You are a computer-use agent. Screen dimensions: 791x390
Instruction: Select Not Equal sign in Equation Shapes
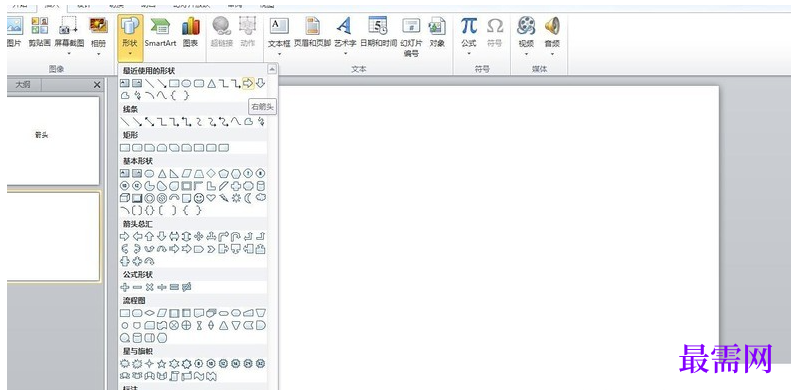187,287
